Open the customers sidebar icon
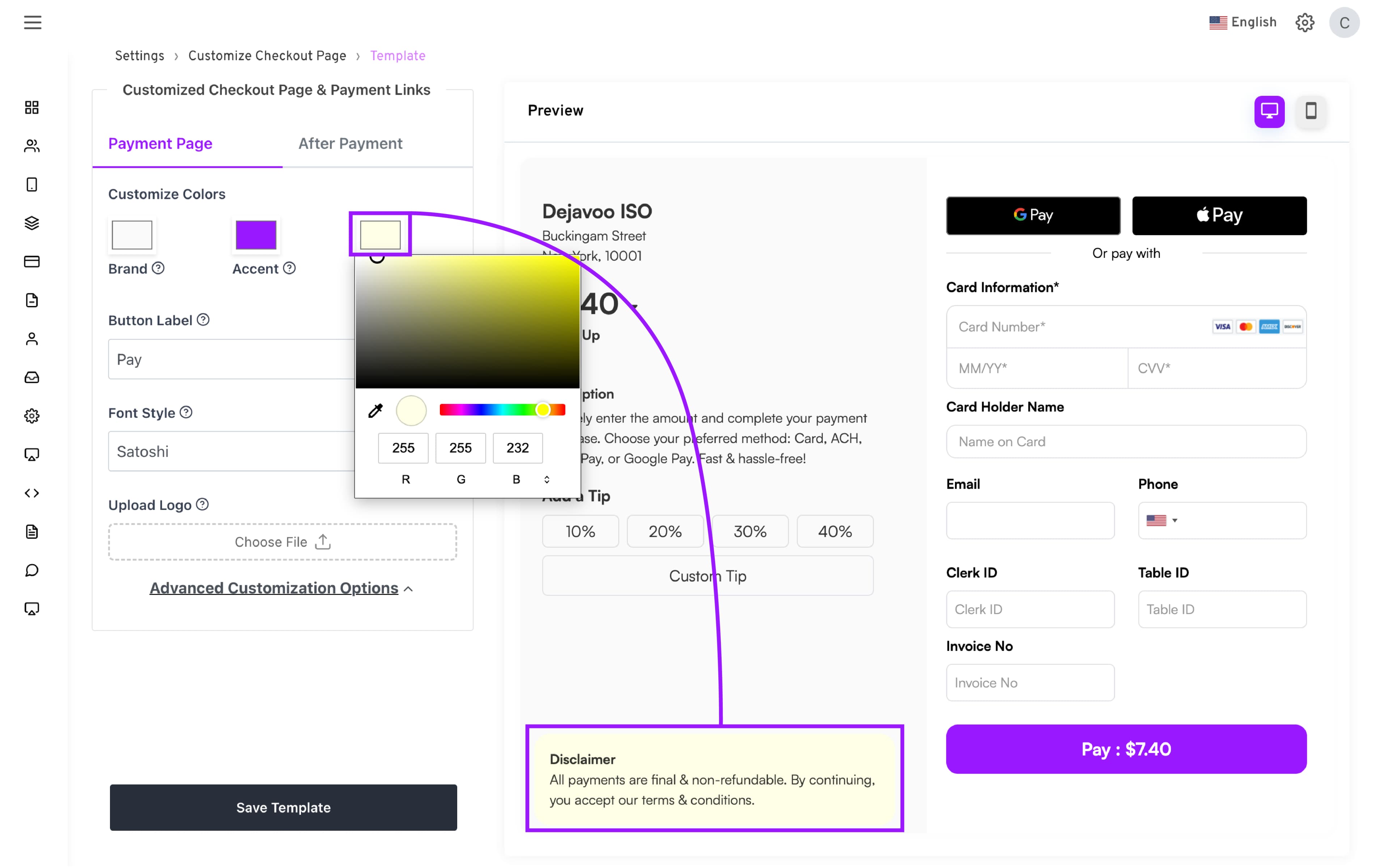Screen dimensions: 1389x868 [x=32, y=146]
